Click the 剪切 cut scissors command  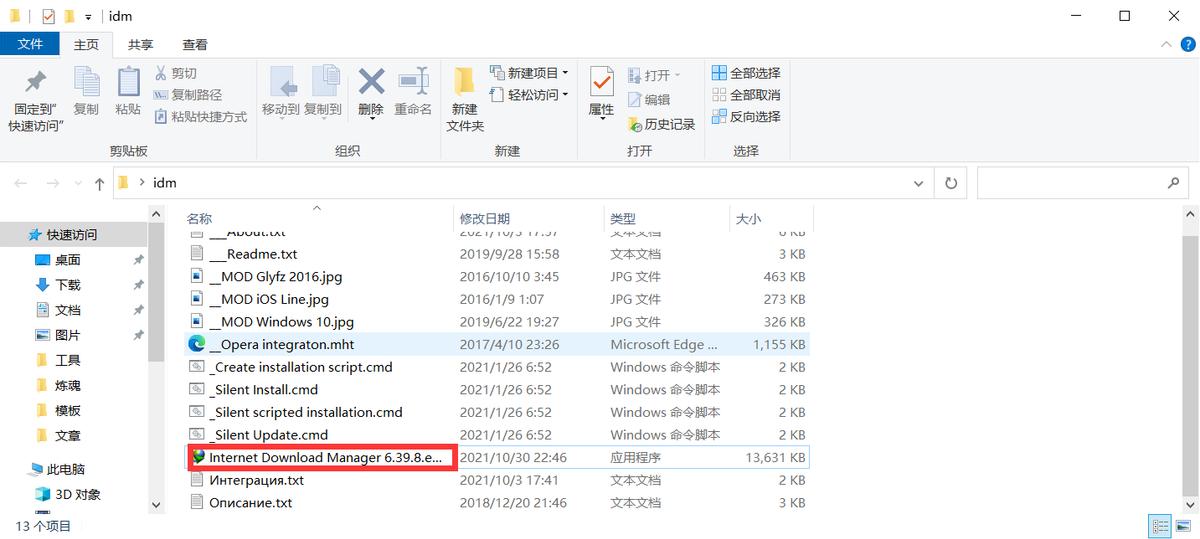(x=176, y=73)
